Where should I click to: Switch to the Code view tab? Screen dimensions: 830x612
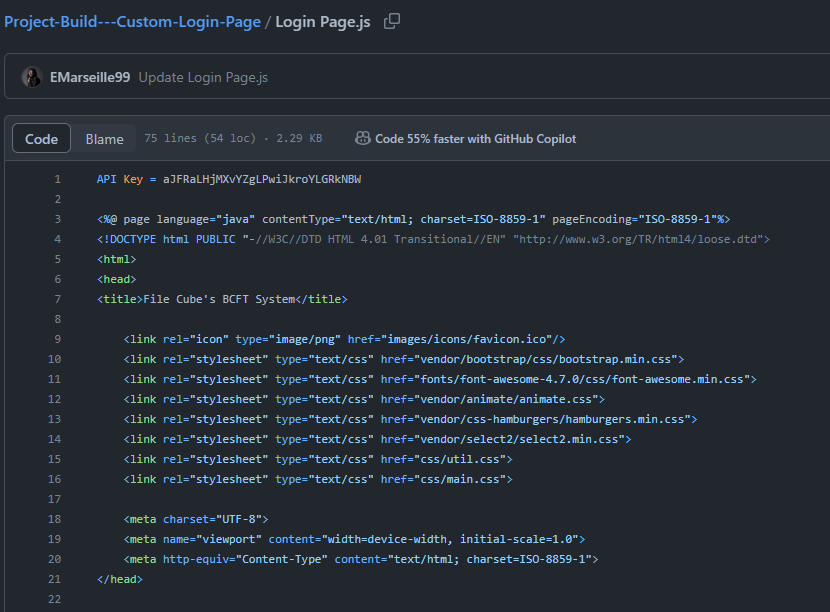[x=41, y=139]
